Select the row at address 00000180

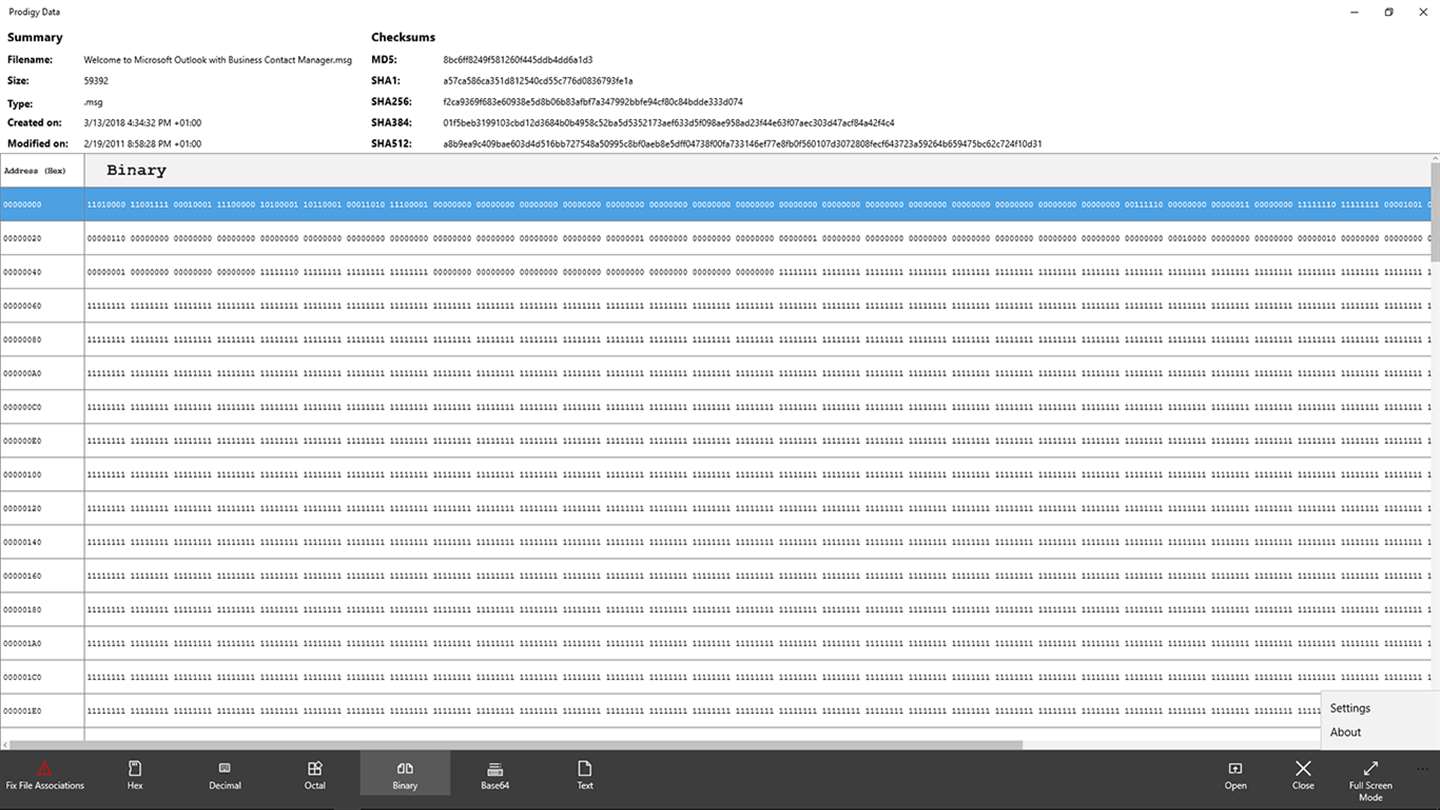pos(715,611)
